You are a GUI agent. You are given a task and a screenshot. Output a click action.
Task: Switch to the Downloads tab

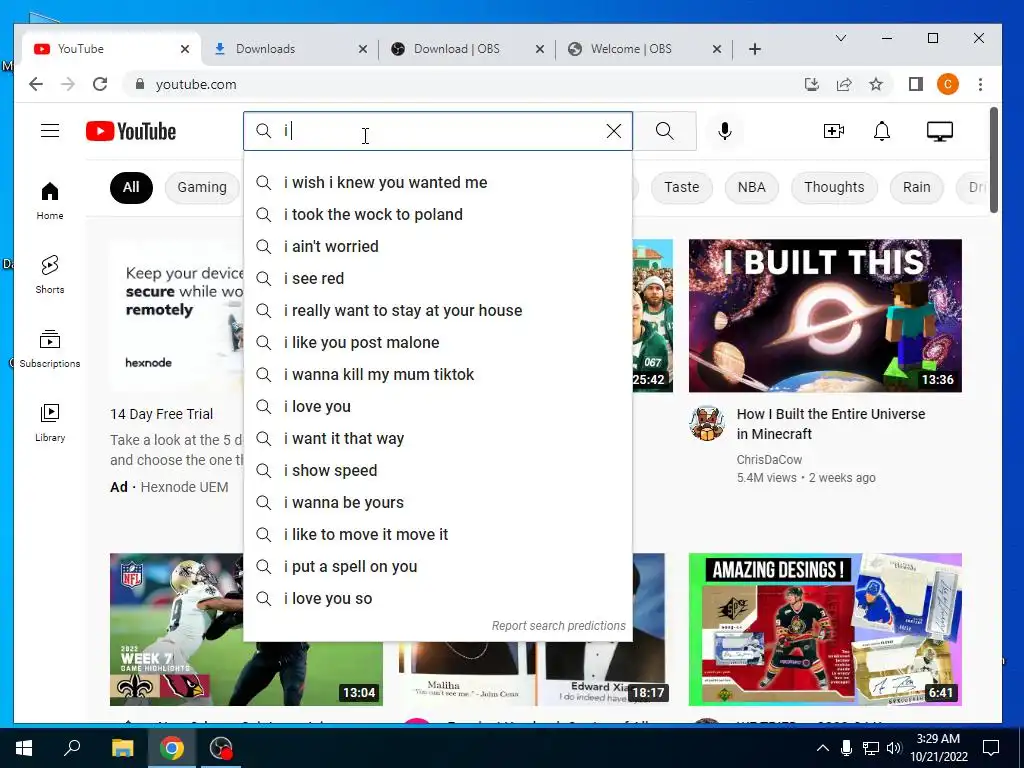pyautogui.click(x=287, y=49)
